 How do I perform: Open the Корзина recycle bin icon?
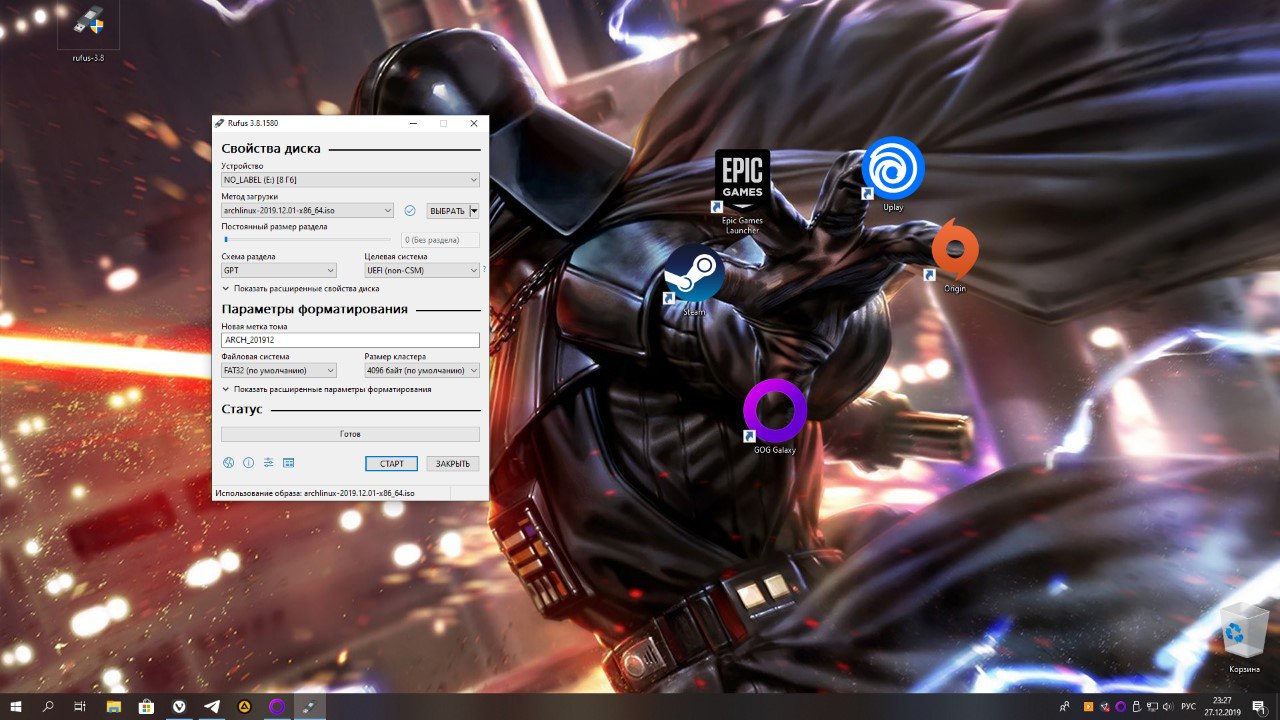coord(1245,639)
